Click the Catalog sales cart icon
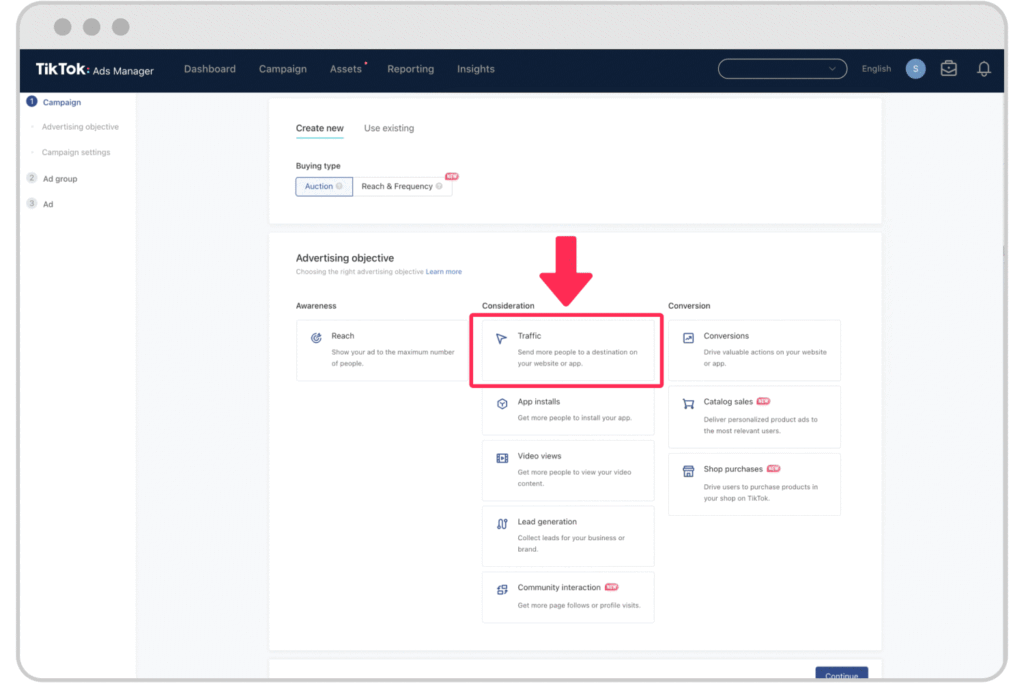This screenshot has height=683, width=1024. click(688, 404)
